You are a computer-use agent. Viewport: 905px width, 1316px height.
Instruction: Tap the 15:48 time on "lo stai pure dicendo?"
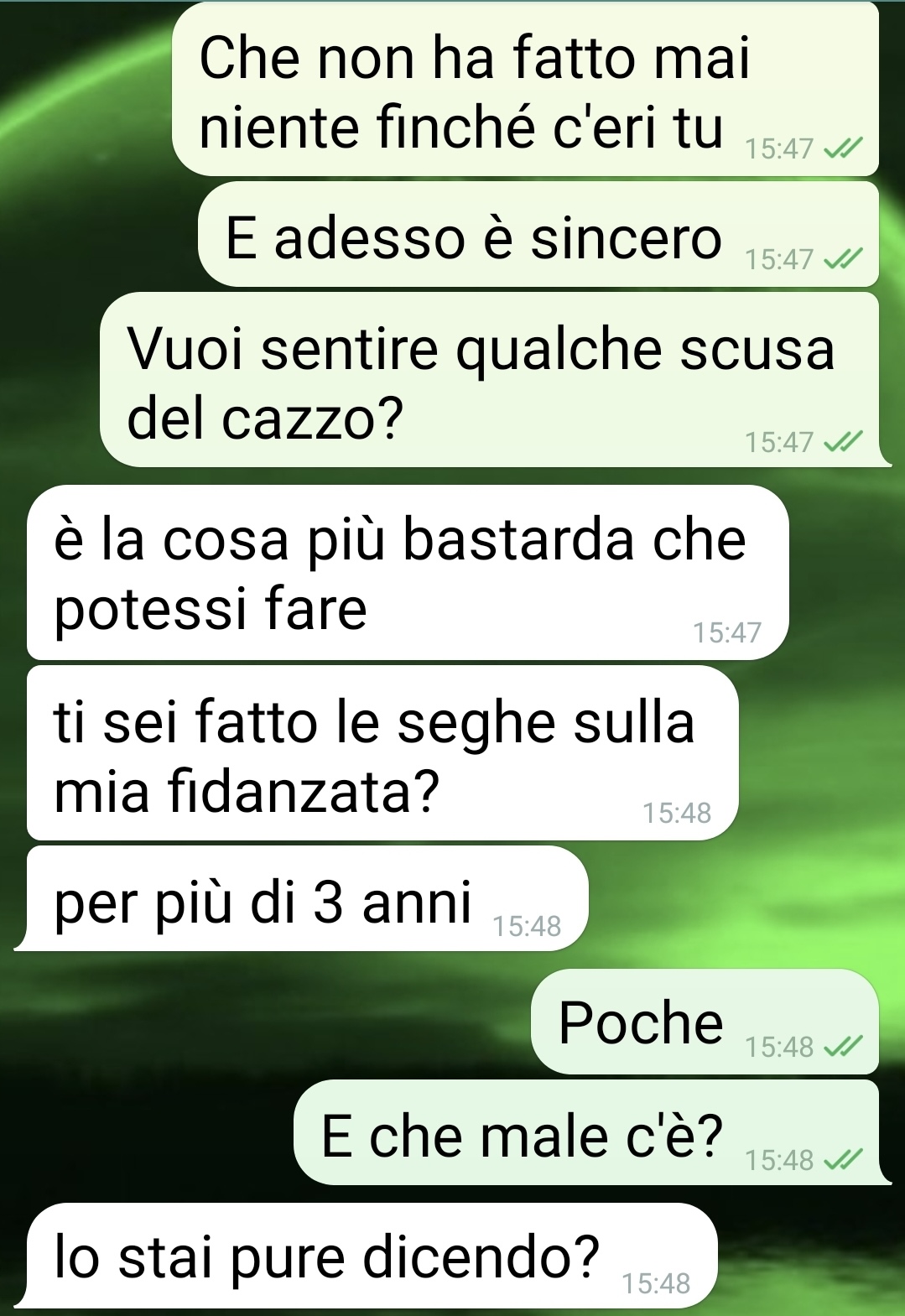click(656, 1283)
